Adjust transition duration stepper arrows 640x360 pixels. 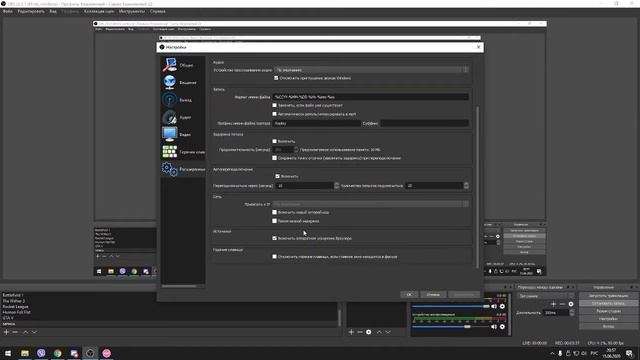[x=572, y=313]
